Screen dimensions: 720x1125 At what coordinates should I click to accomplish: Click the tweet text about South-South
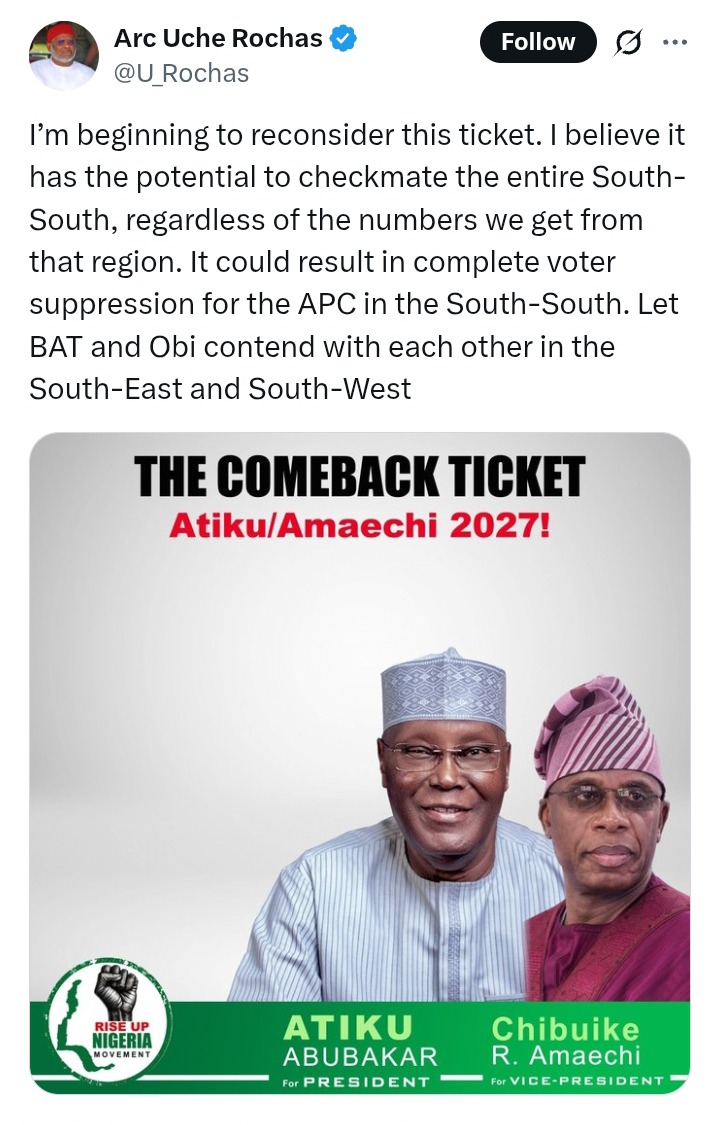(358, 262)
